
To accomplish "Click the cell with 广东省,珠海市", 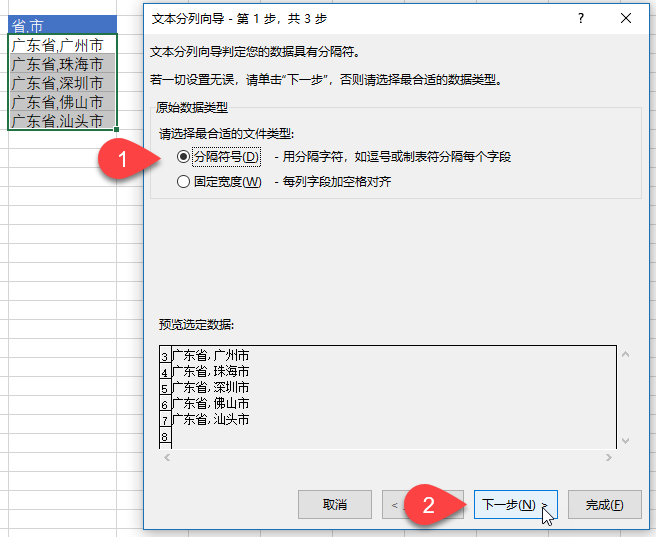I will (62, 64).
